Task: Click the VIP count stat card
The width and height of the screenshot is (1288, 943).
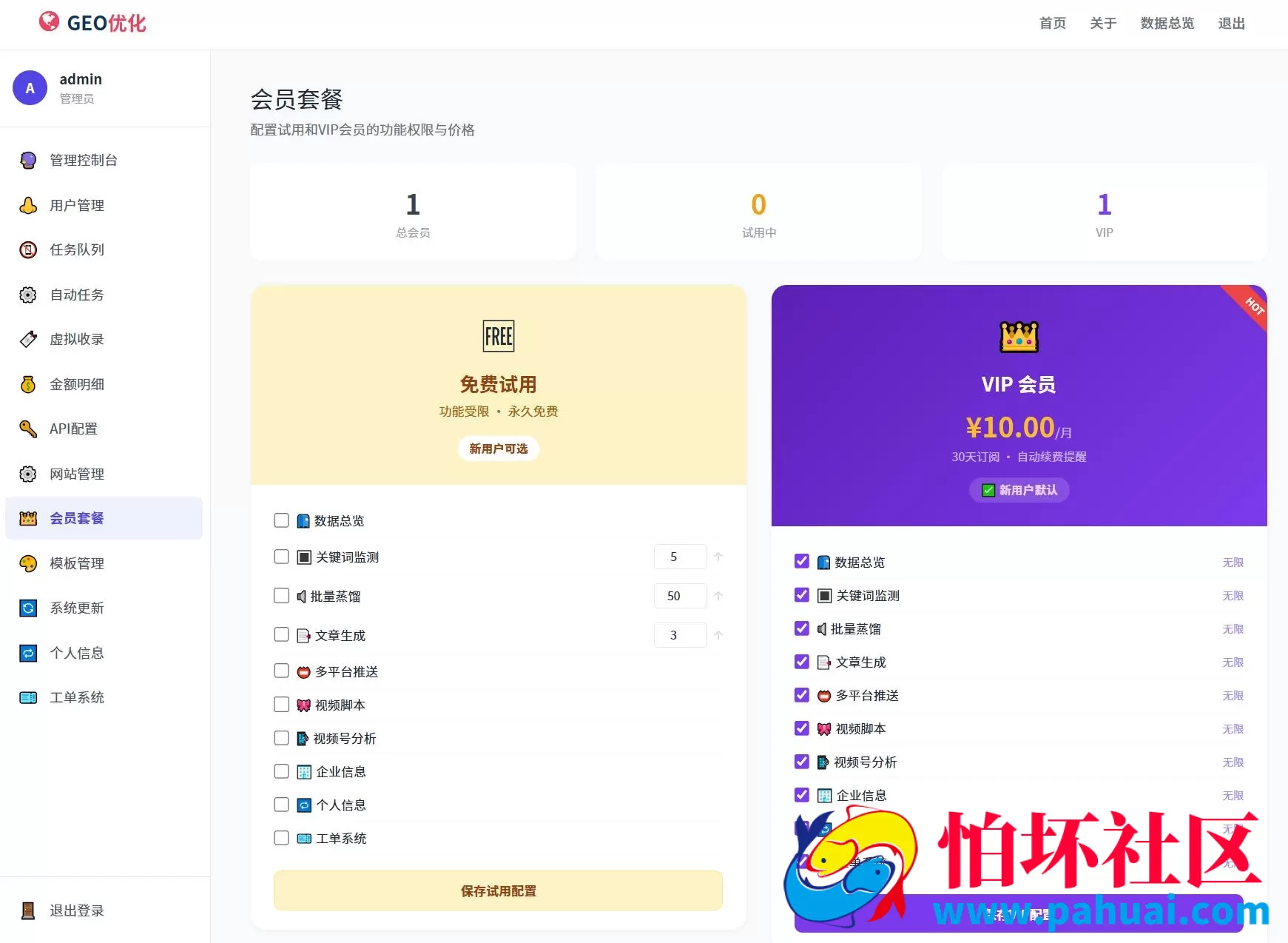Action: coord(1105,212)
